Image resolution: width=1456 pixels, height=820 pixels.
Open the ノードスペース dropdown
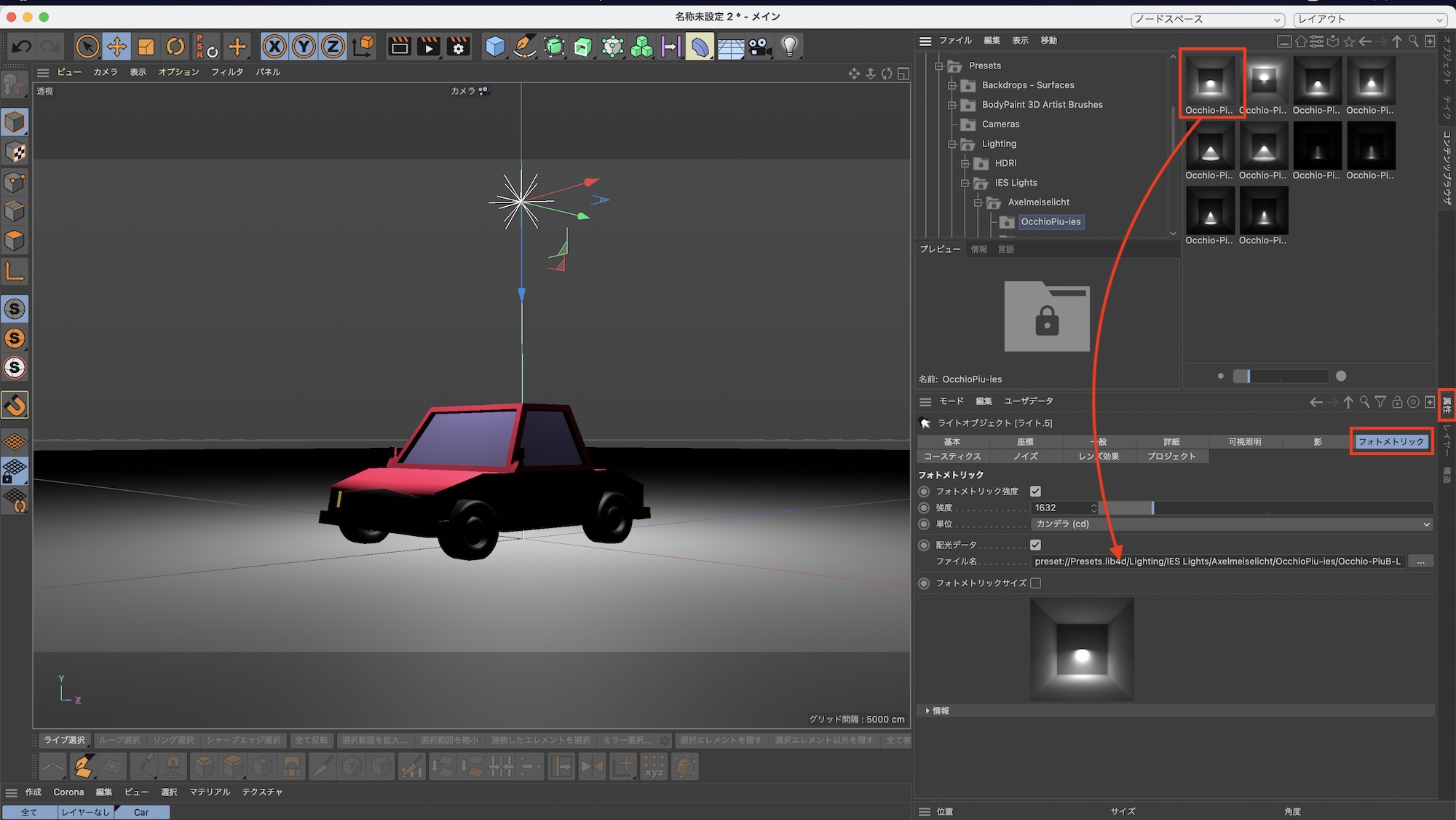click(1207, 20)
